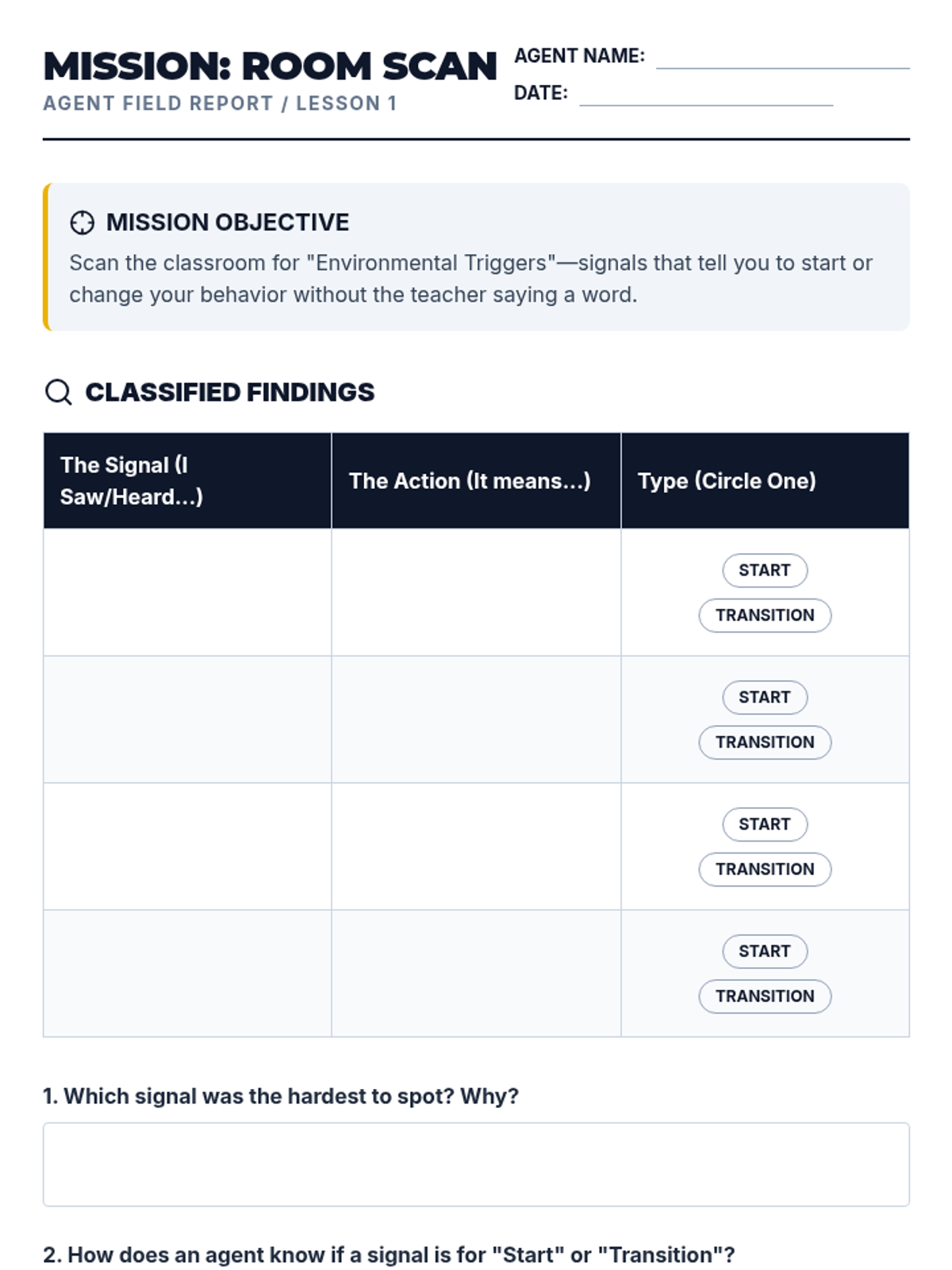The width and height of the screenshot is (952, 1270).
Task: Click the magnifier icon beside Classified Findings
Action: coord(58,392)
